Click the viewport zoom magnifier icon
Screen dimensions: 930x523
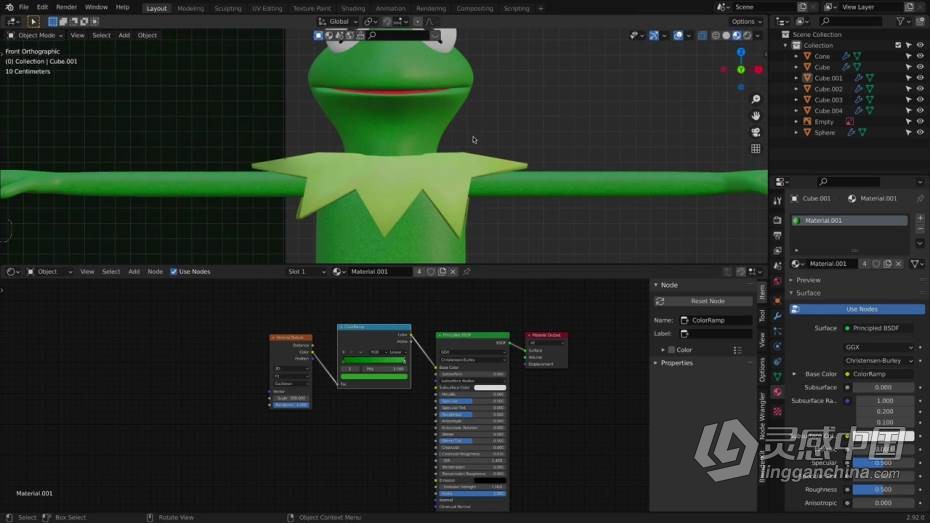[756, 99]
